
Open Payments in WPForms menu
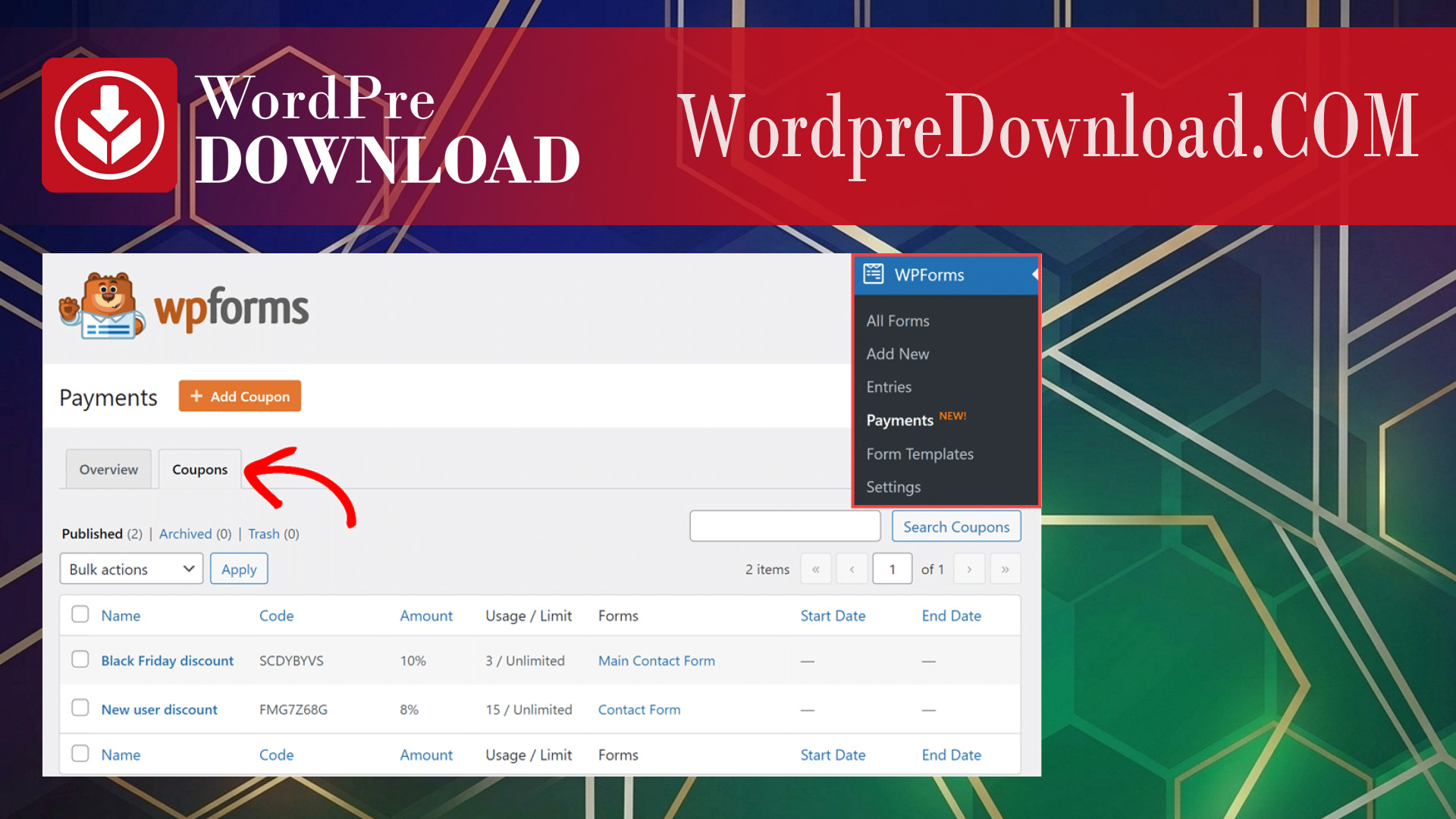pos(900,420)
